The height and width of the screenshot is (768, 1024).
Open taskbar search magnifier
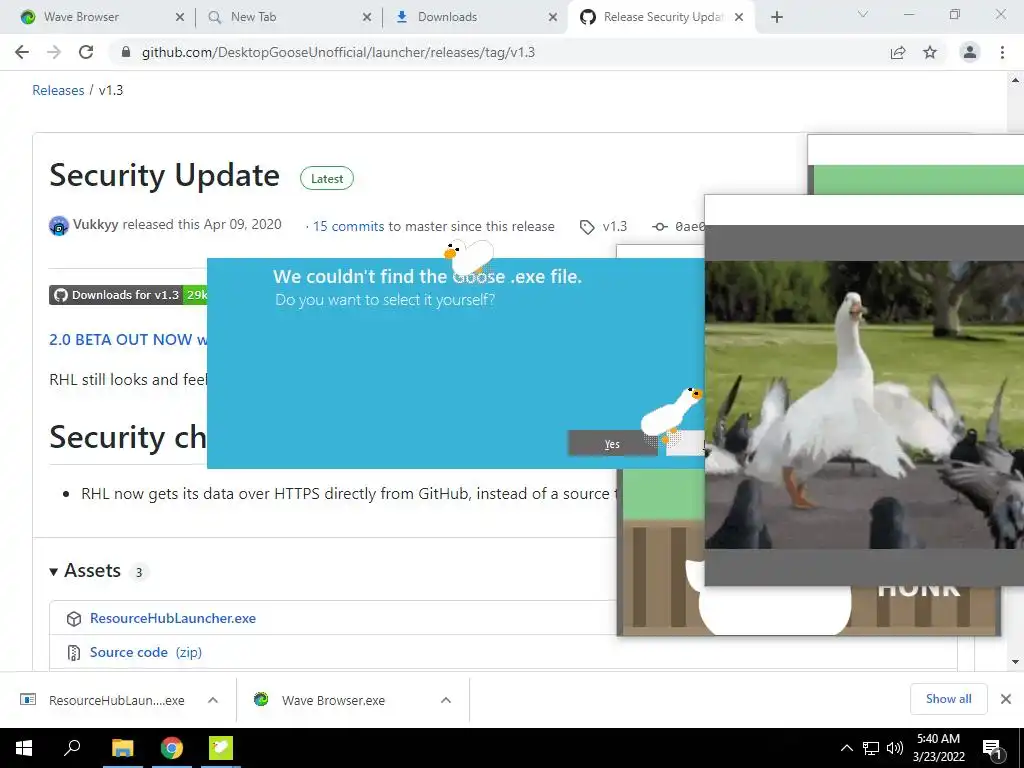coord(72,748)
